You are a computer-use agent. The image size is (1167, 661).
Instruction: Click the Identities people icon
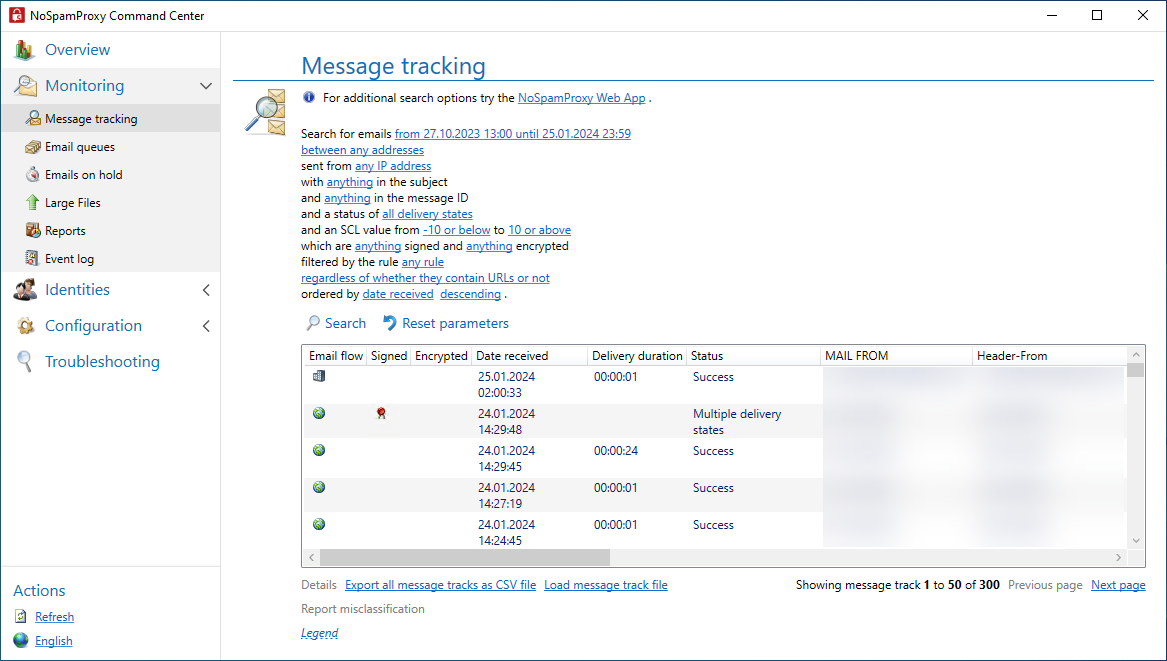pyautogui.click(x=25, y=290)
